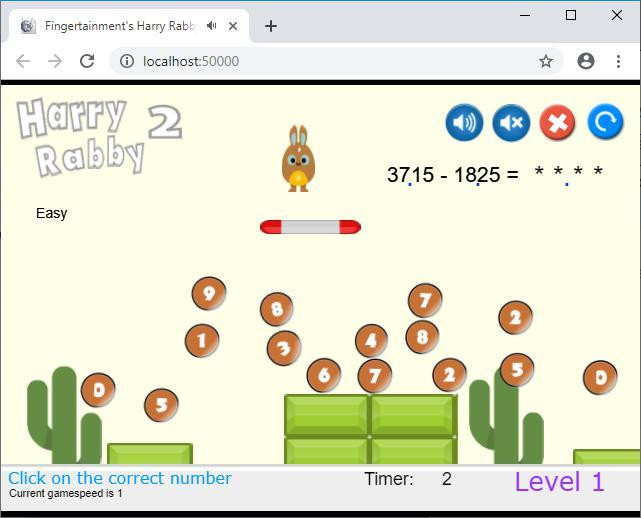Click the red and gray paddle bar

pyautogui.click(x=310, y=227)
